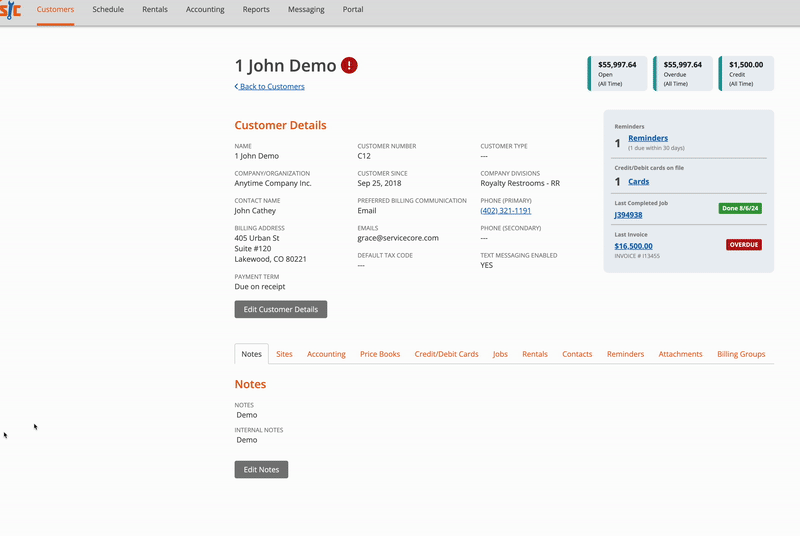Open the Portal menu
Image resolution: width=800 pixels, height=536 pixels.
coord(353,9)
